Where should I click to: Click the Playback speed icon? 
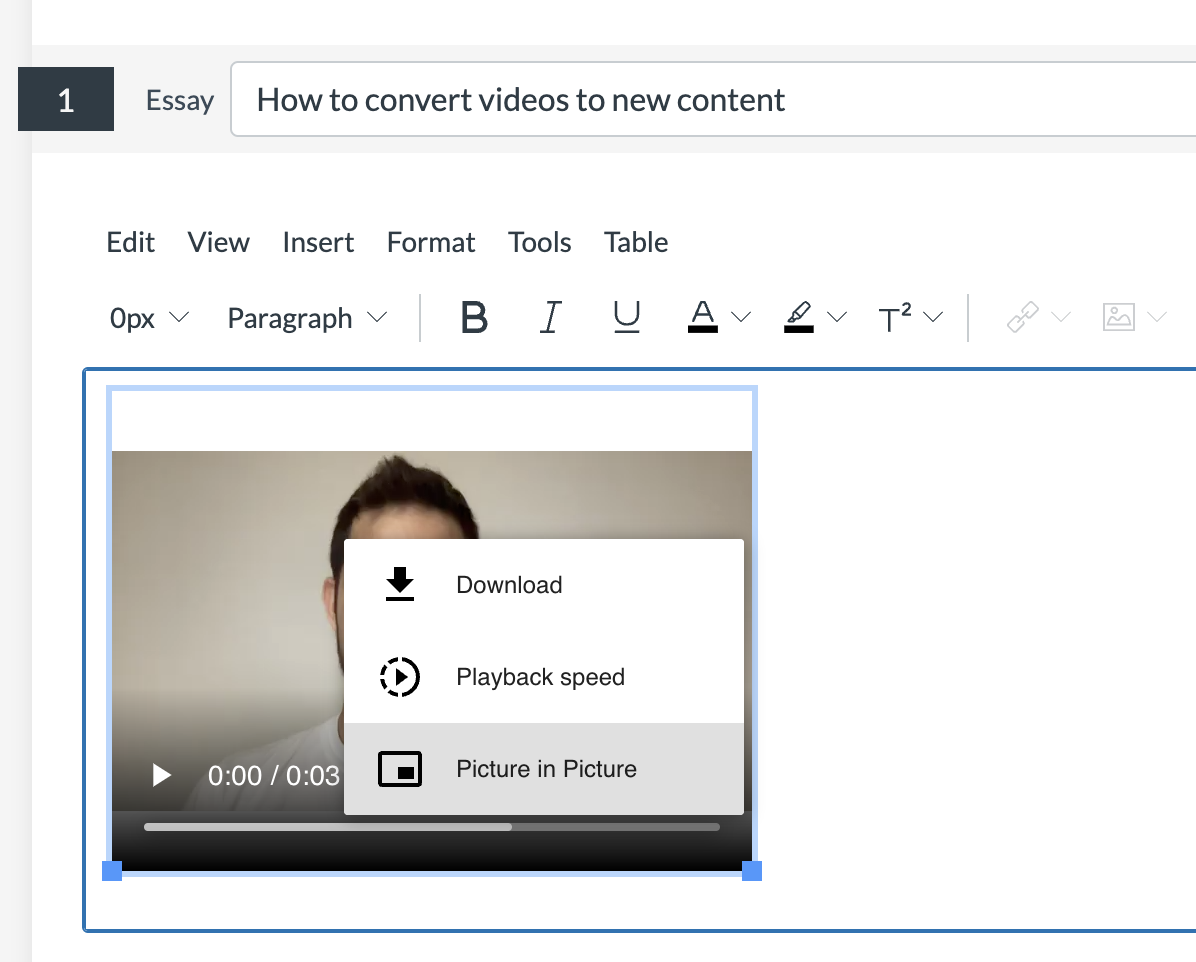pos(400,677)
